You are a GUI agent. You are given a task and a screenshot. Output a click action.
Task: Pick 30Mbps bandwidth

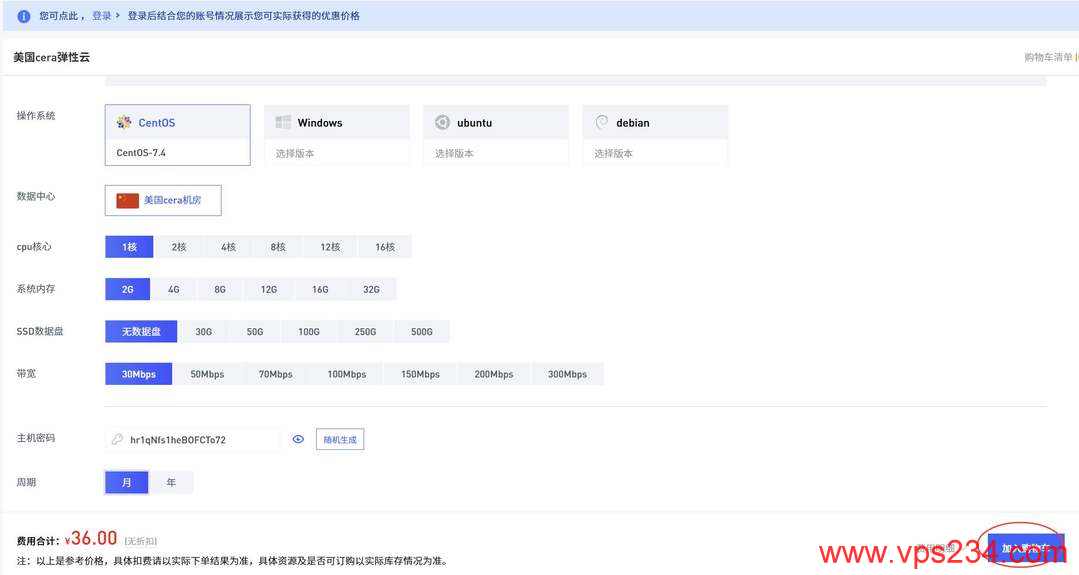(138, 374)
